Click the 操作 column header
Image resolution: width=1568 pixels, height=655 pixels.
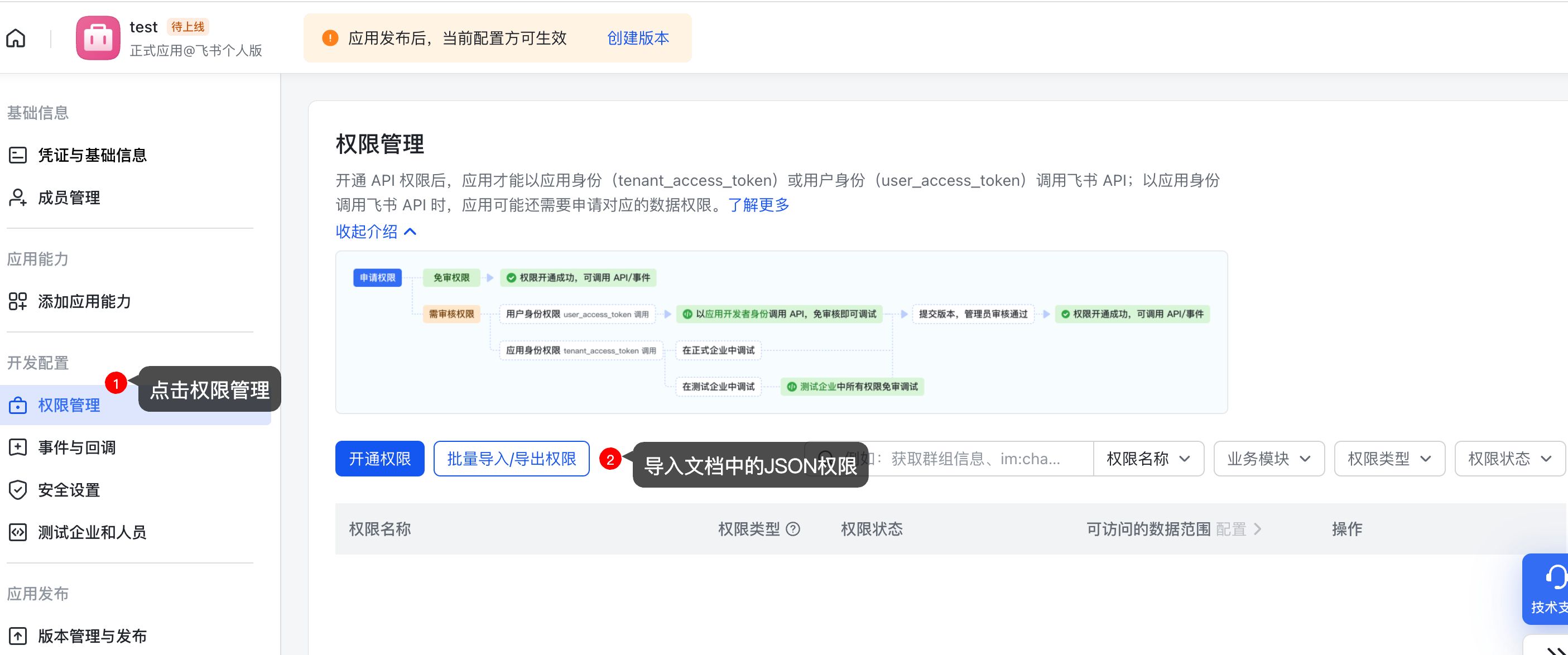(1347, 529)
